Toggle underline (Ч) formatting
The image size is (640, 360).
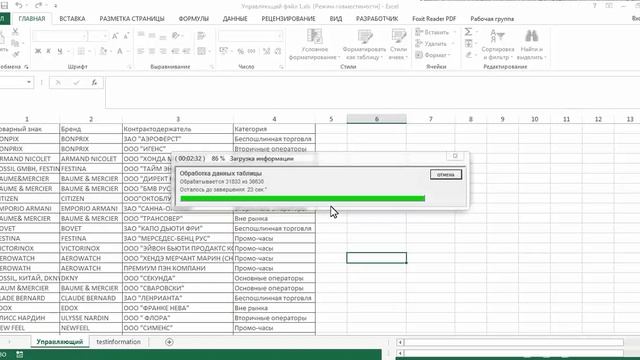point(60,51)
